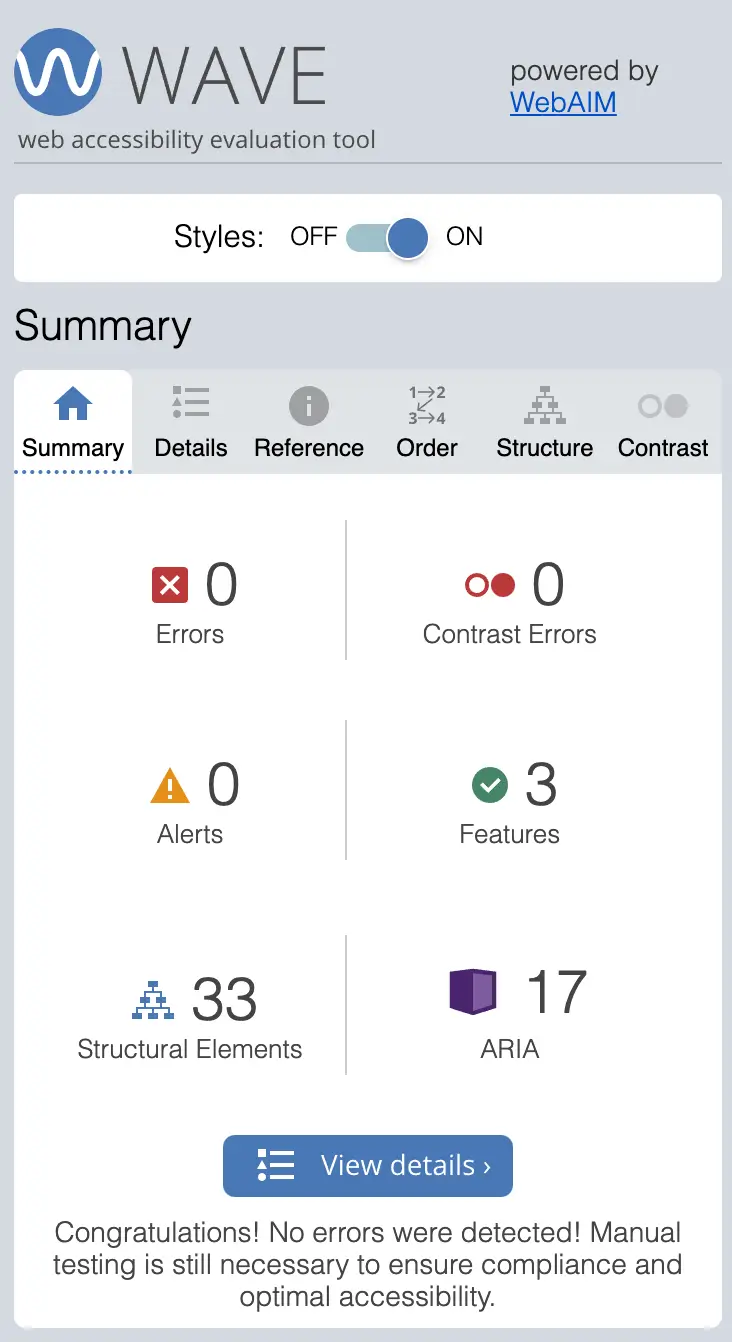Select the Summary home icon
This screenshot has width=732, height=1342.
(x=72, y=404)
